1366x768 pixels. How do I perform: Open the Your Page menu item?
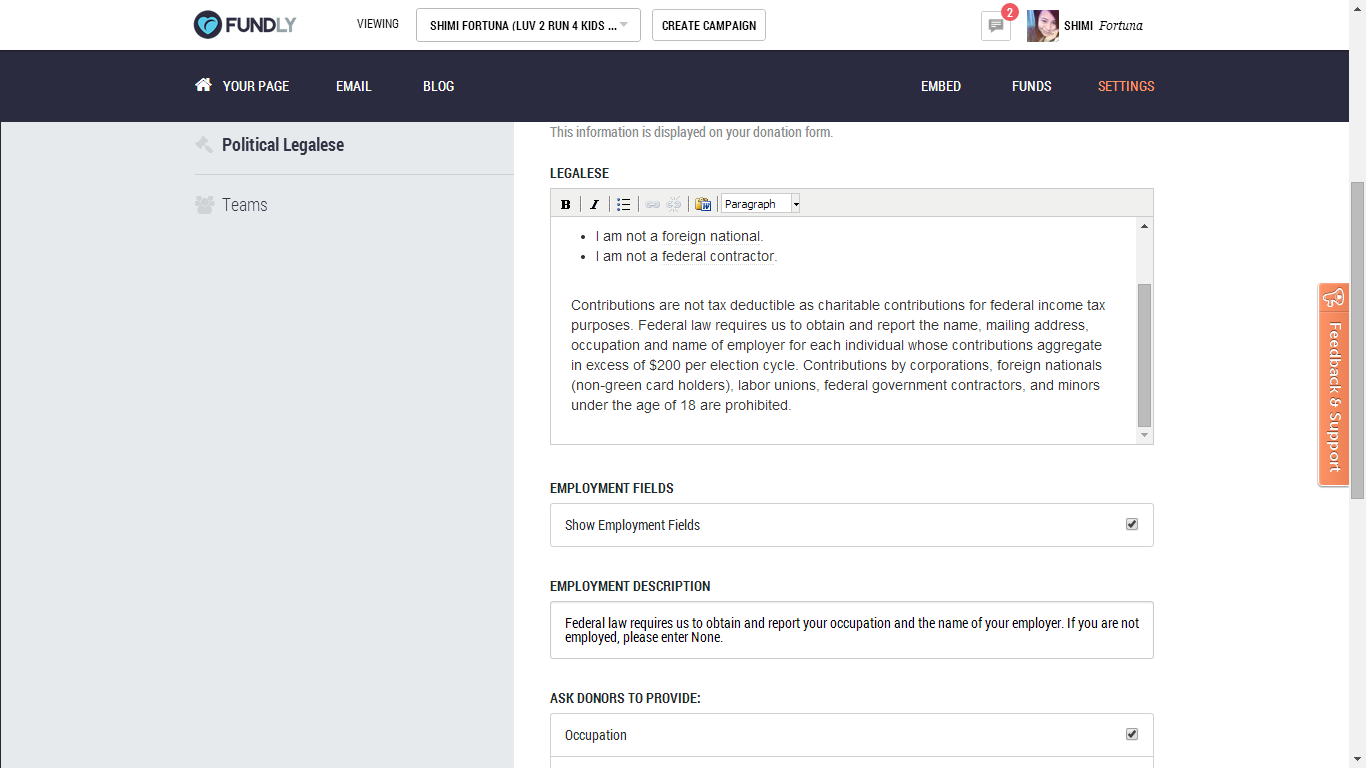256,86
